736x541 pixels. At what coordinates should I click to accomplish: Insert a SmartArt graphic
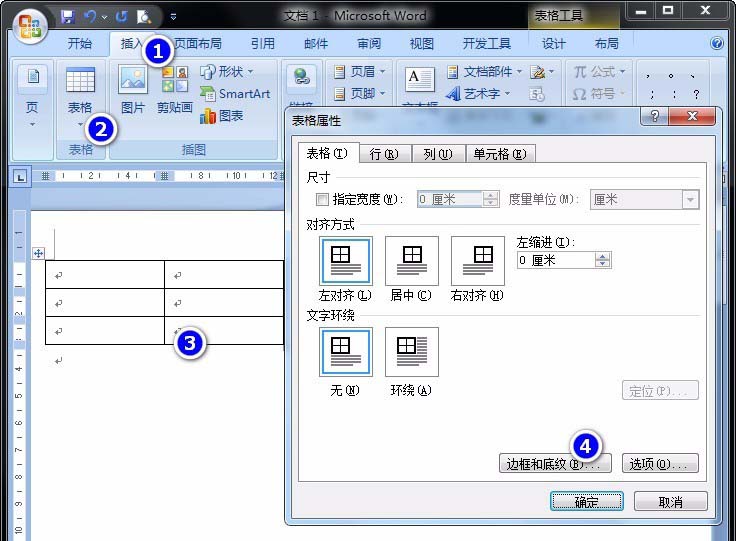[x=235, y=94]
